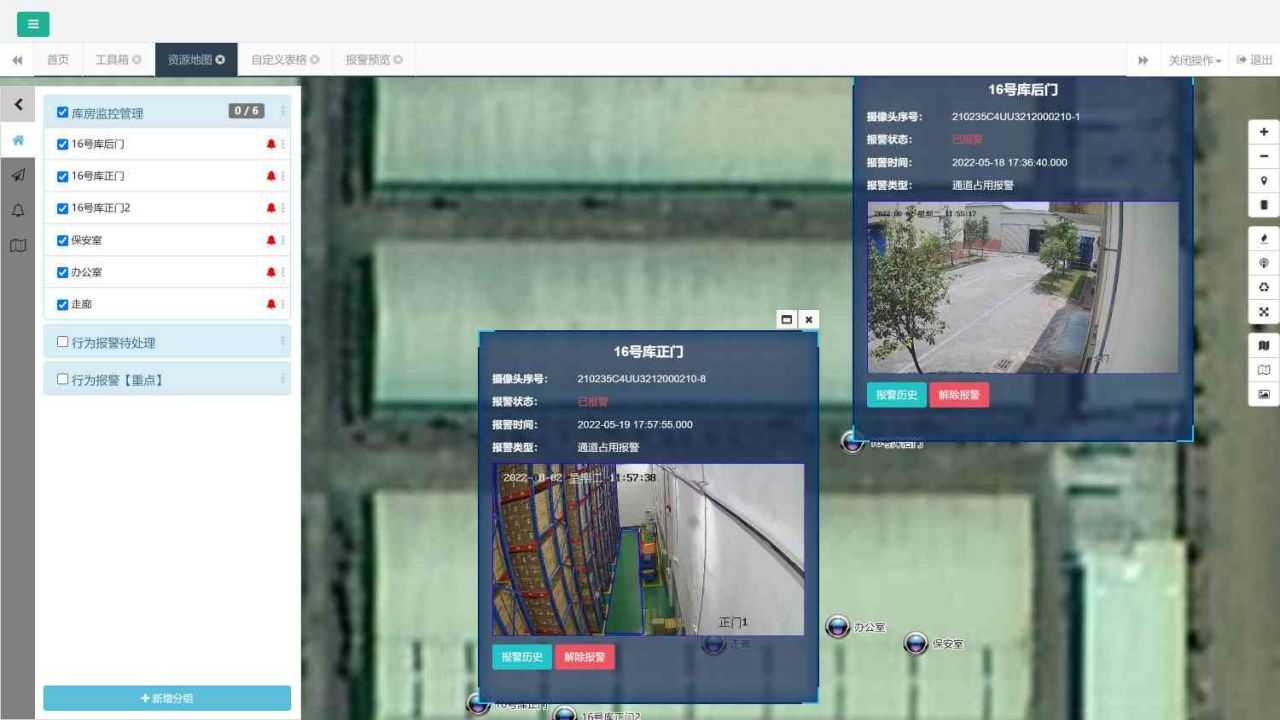Open options dots for 行为报警【重点】 group
Viewport: 1280px width, 720px height.
click(283, 379)
